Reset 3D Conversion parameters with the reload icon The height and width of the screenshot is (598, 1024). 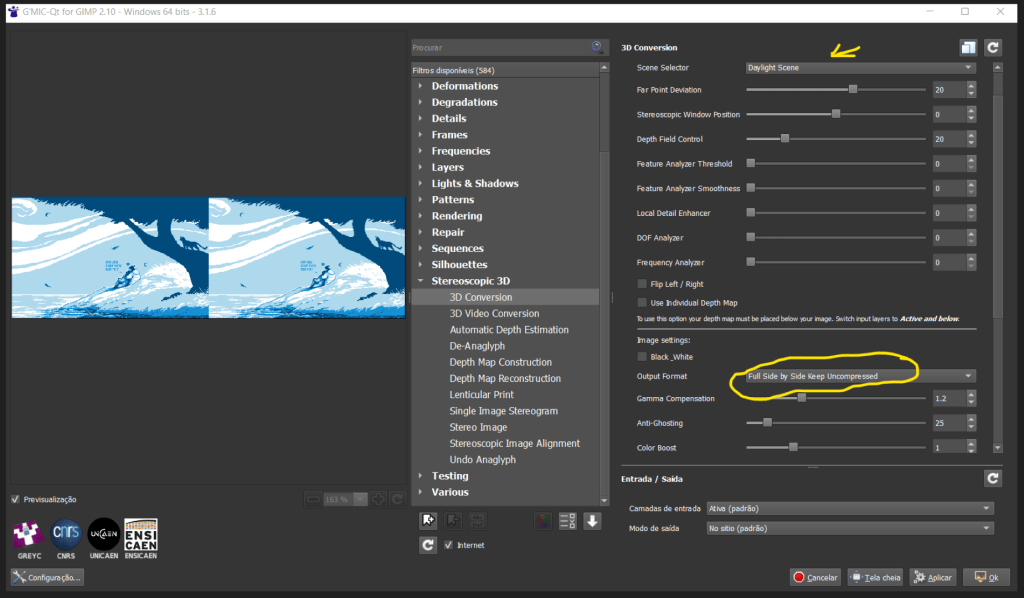pyautogui.click(x=992, y=47)
